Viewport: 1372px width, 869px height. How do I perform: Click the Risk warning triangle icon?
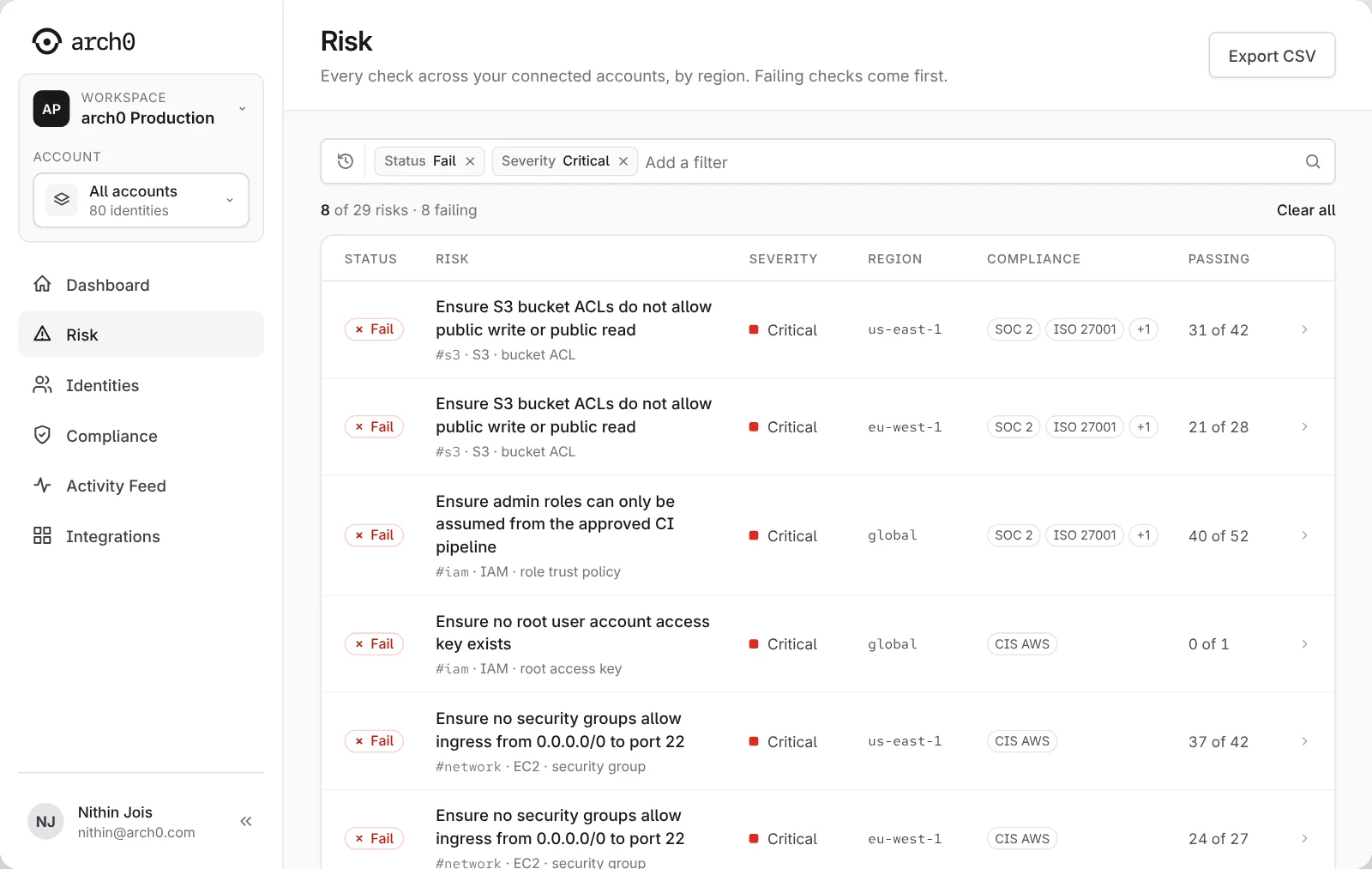coord(42,334)
